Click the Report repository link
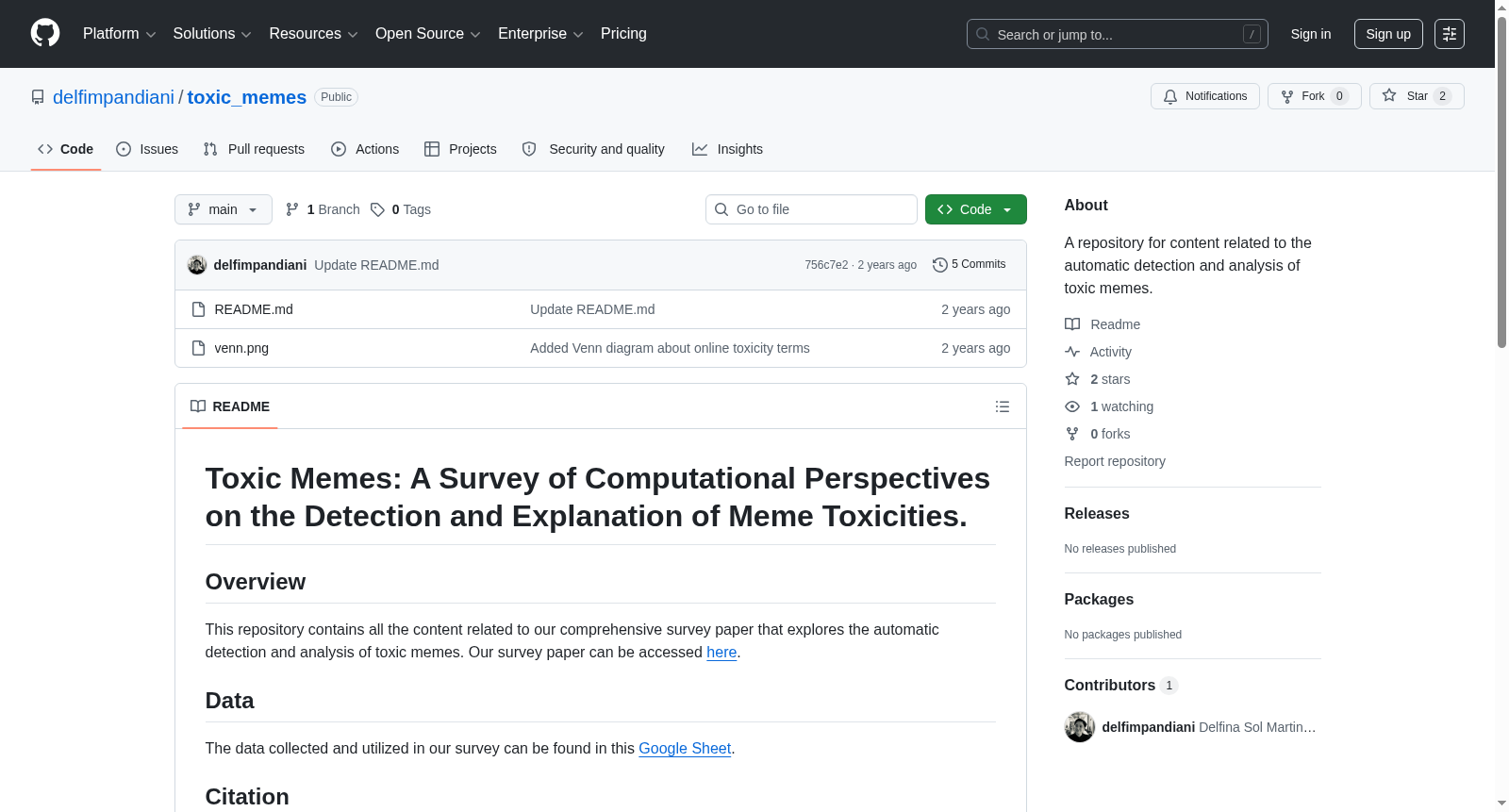This screenshot has height=812, width=1509. click(x=1115, y=461)
